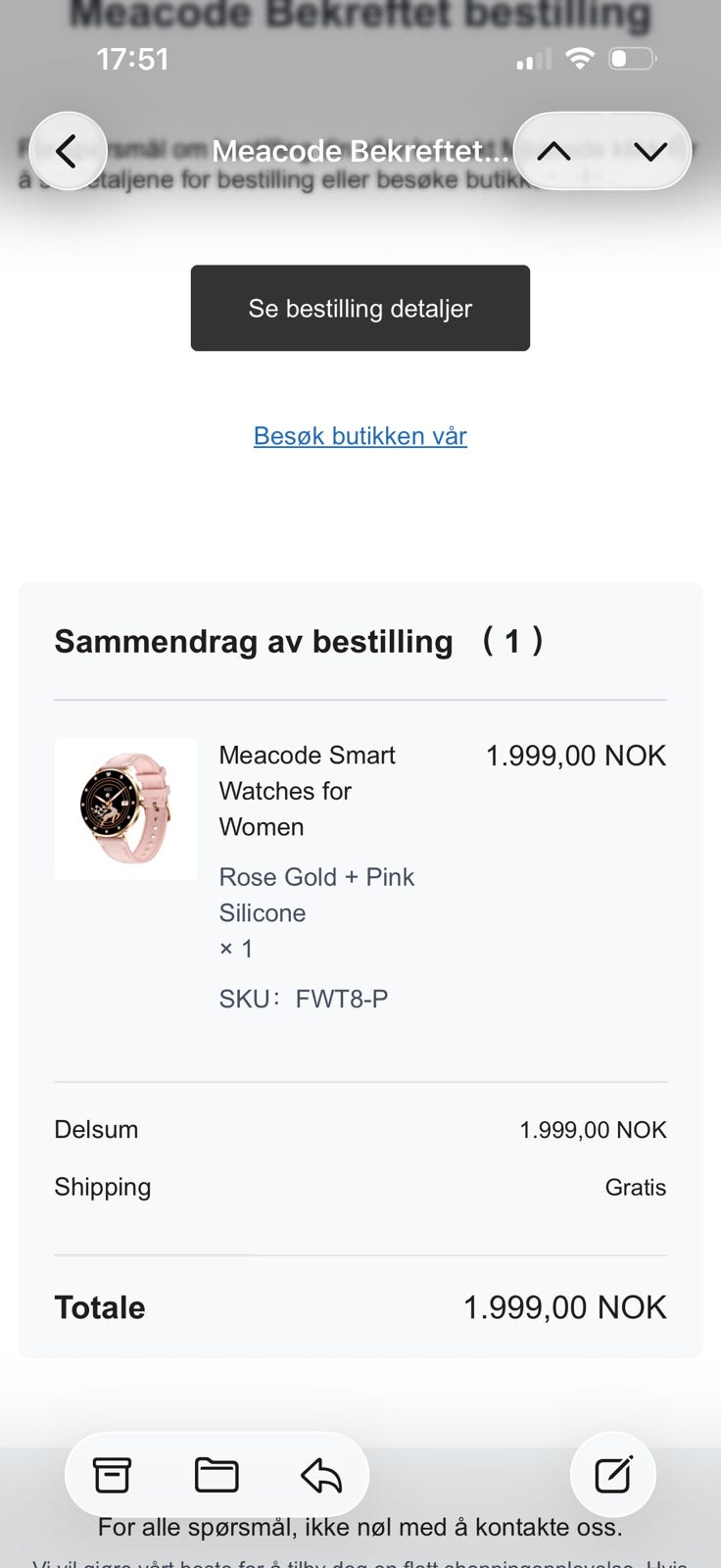721x1568 pixels.
Task: Tap the cellular signal bars
Action: tap(533, 61)
